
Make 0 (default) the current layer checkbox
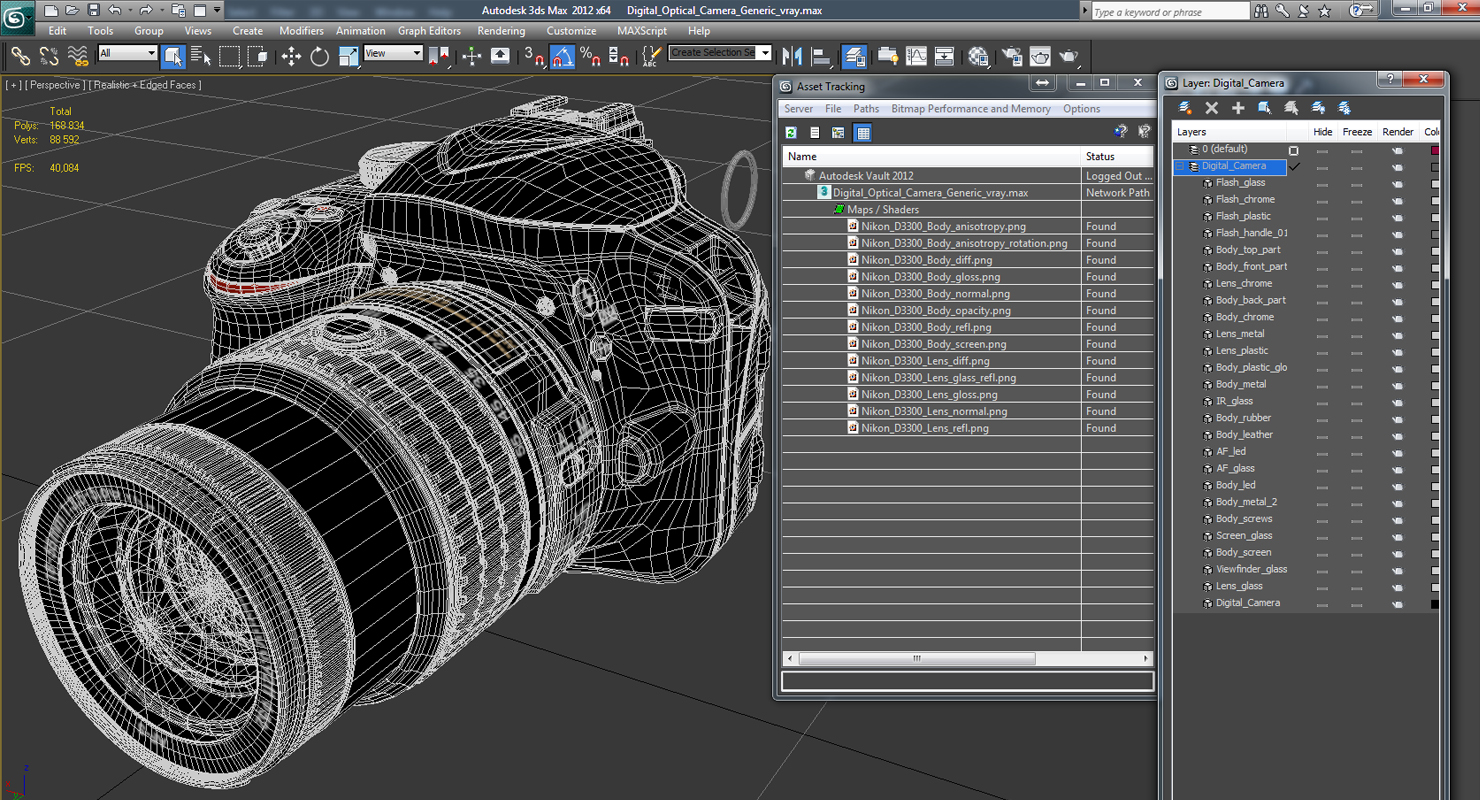tap(1293, 150)
